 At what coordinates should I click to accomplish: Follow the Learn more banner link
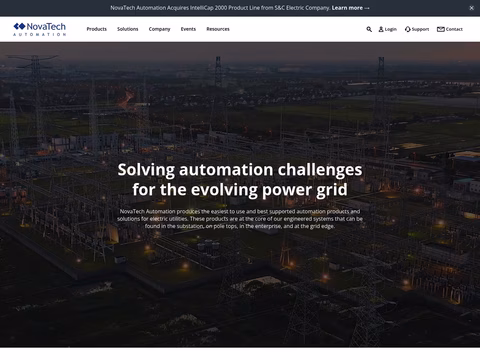pos(351,8)
